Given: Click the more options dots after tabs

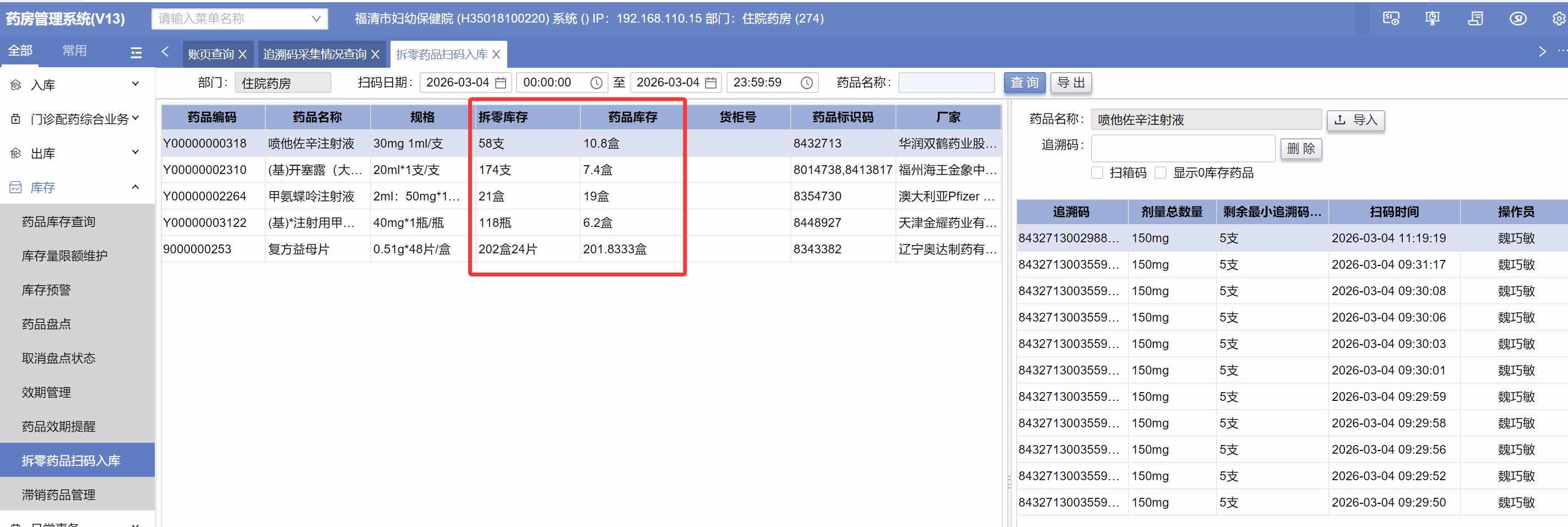Looking at the screenshot, I should click(x=1562, y=51).
